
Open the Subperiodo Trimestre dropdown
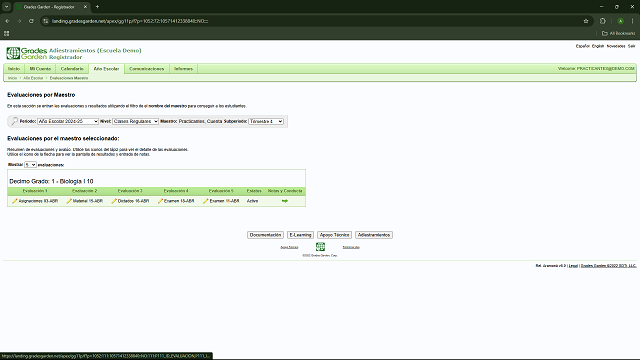266,121
